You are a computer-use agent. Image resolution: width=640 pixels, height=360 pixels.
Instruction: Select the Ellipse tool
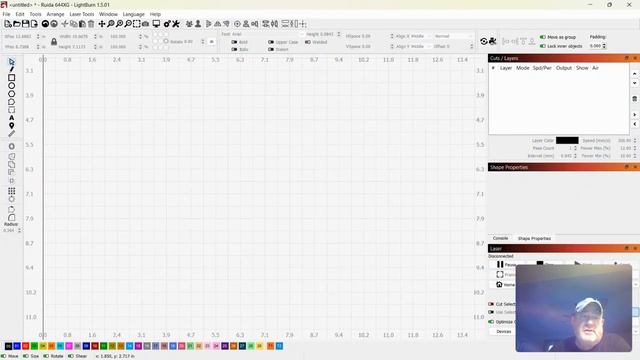pyautogui.click(x=11, y=86)
